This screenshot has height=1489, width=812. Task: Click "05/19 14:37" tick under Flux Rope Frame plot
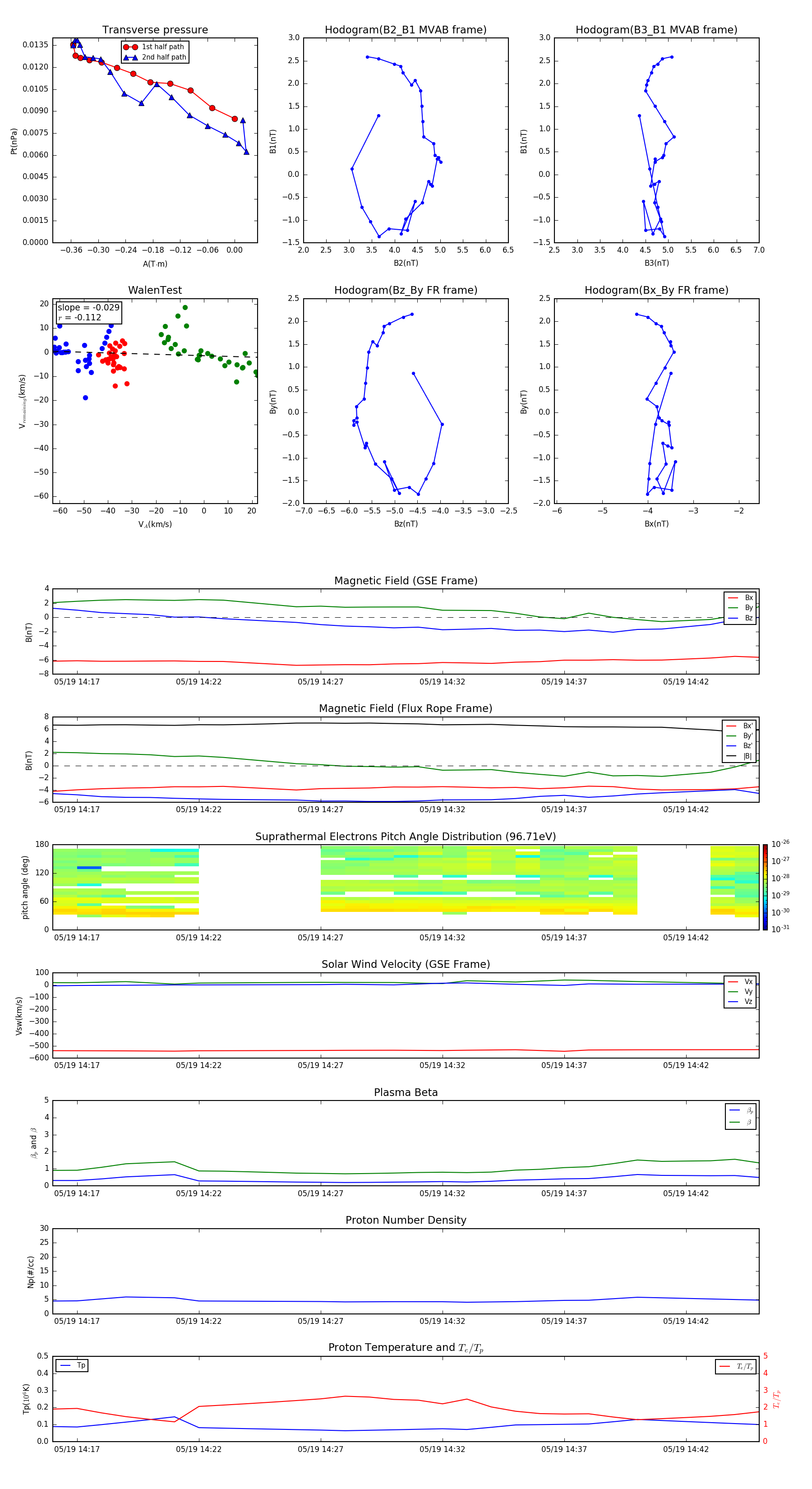coord(564,810)
